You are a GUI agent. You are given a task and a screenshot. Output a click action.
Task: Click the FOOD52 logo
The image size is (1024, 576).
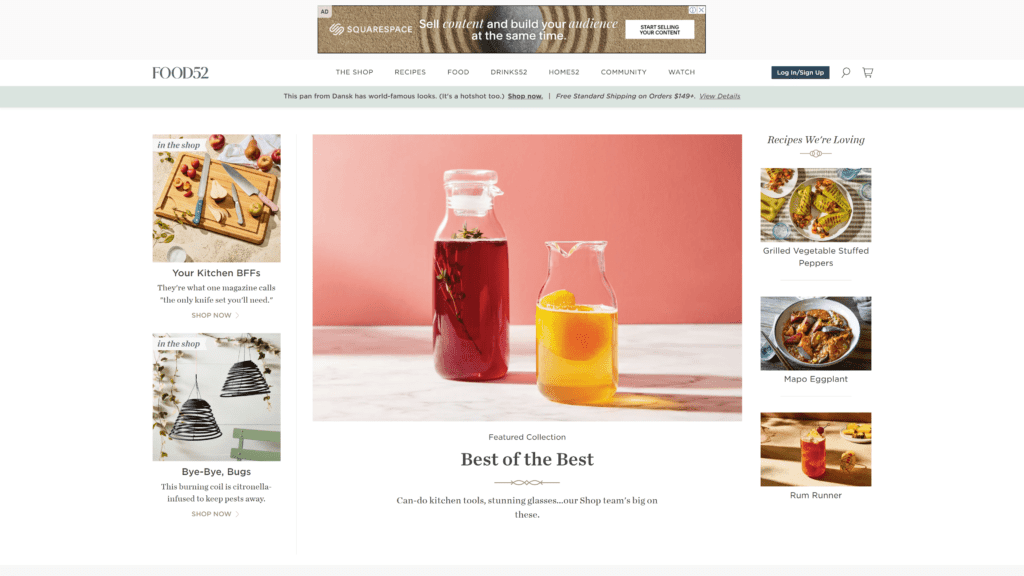pyautogui.click(x=180, y=72)
